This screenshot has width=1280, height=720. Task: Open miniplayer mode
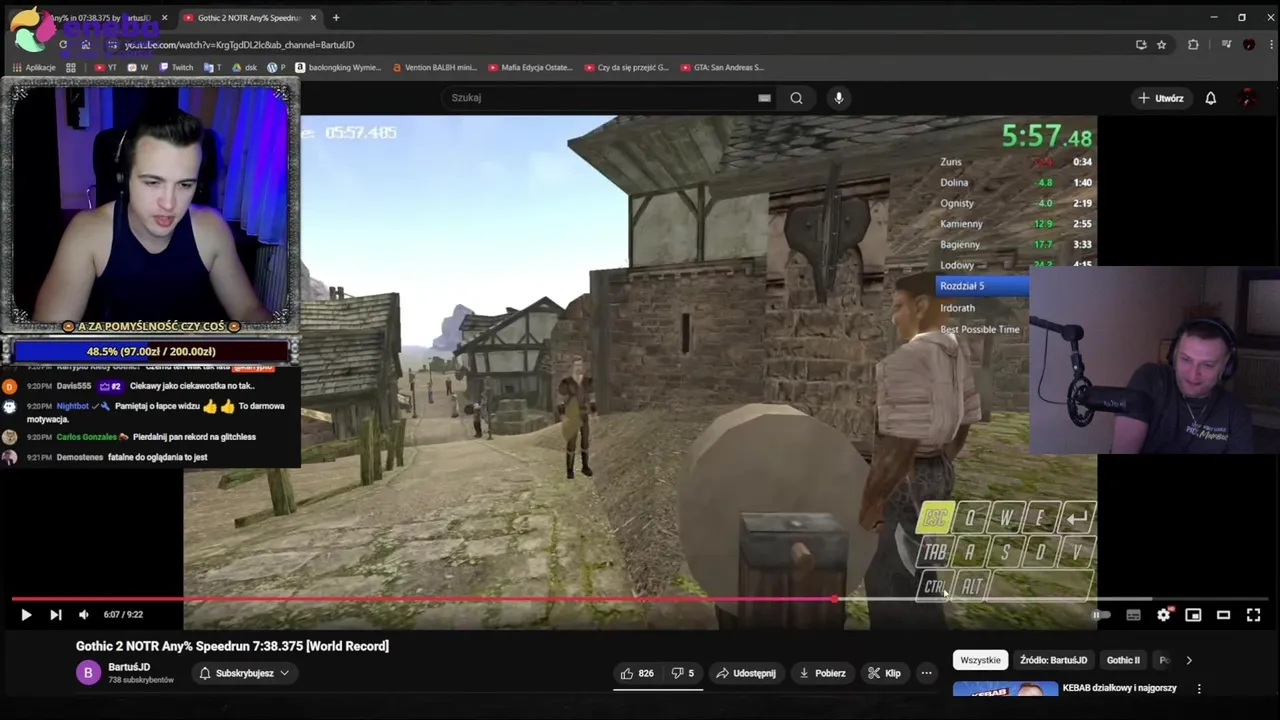pyautogui.click(x=1193, y=615)
